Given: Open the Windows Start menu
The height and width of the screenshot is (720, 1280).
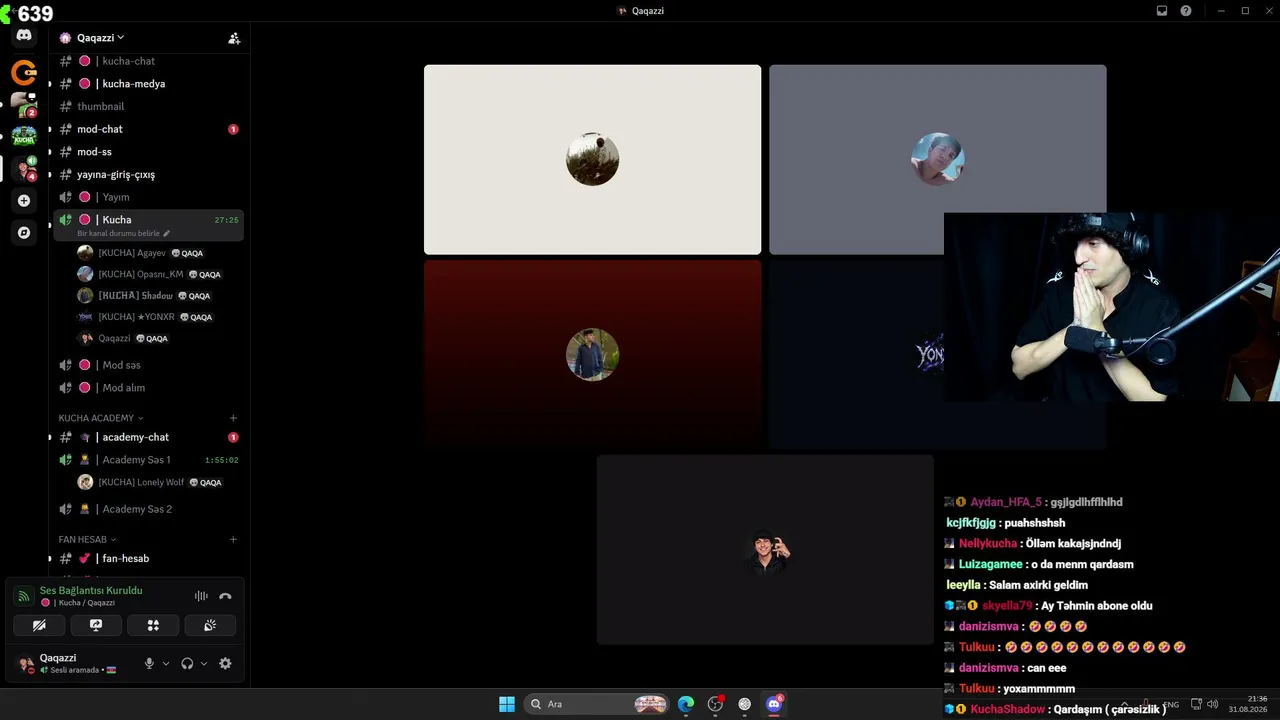Looking at the screenshot, I should [x=507, y=704].
